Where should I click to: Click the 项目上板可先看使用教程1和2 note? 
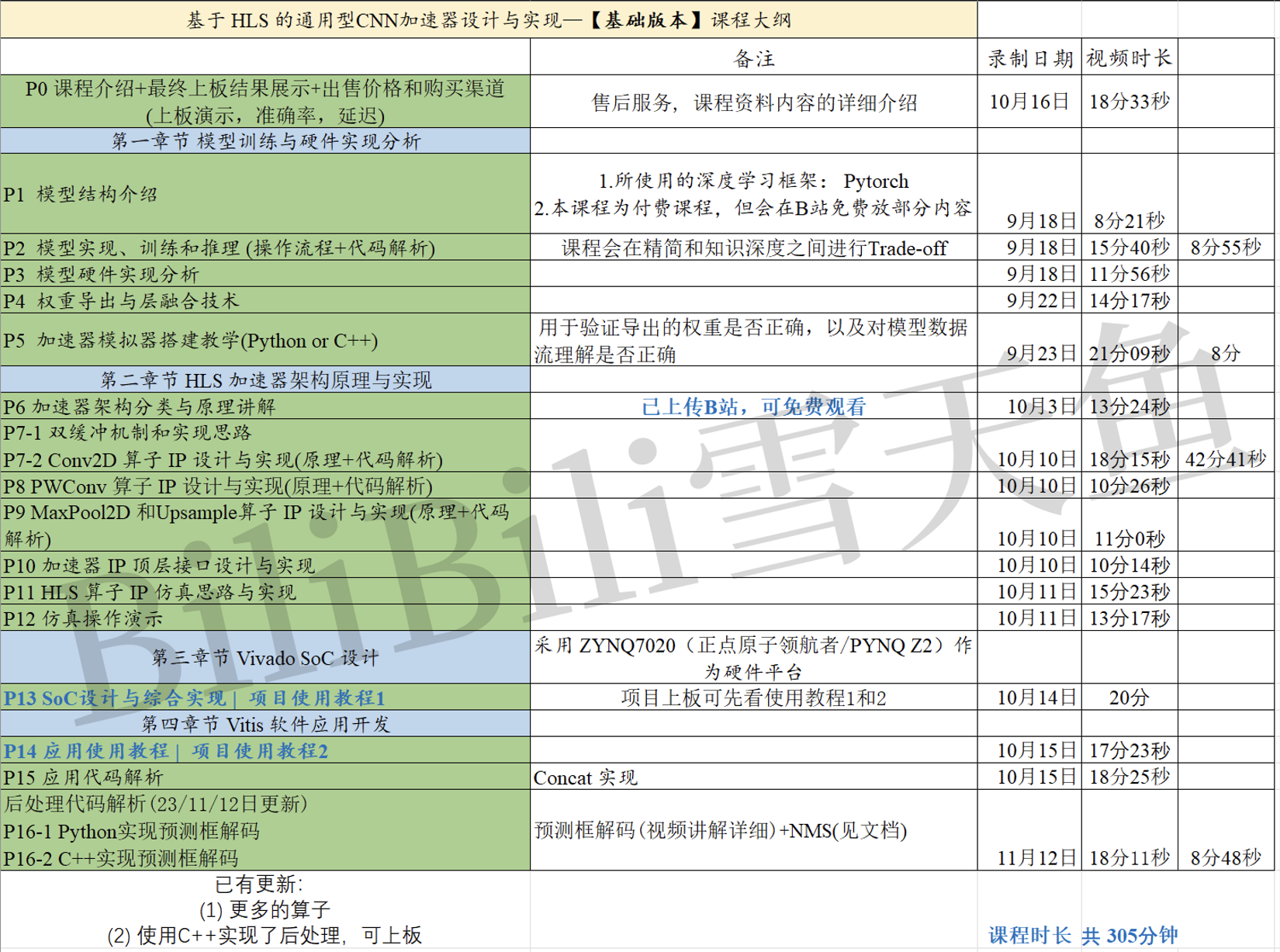754,698
